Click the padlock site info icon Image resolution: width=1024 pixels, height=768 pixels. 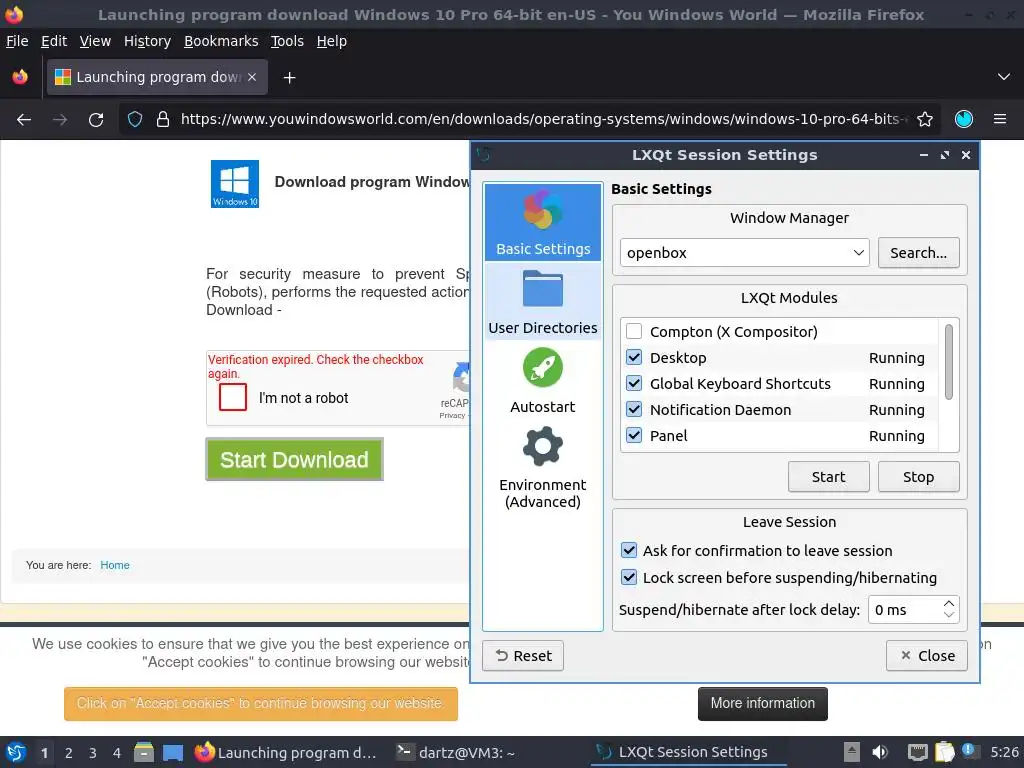click(163, 120)
